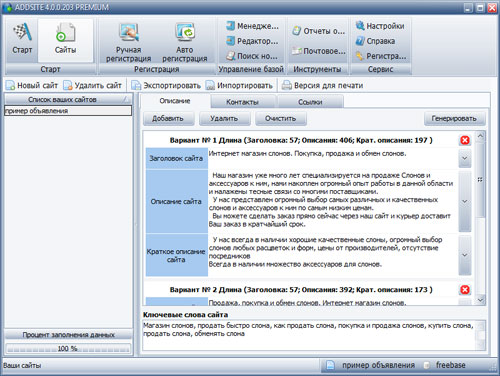The image size is (500, 376).
Task: Click the variants list scrollbar down arrow
Action: (480, 300)
